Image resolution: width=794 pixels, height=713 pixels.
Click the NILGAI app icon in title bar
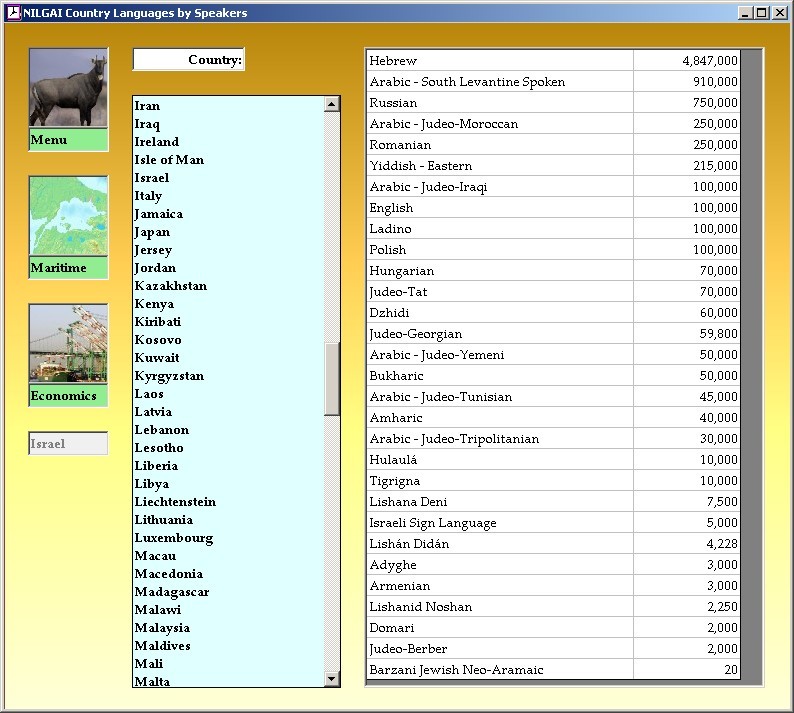(x=13, y=13)
